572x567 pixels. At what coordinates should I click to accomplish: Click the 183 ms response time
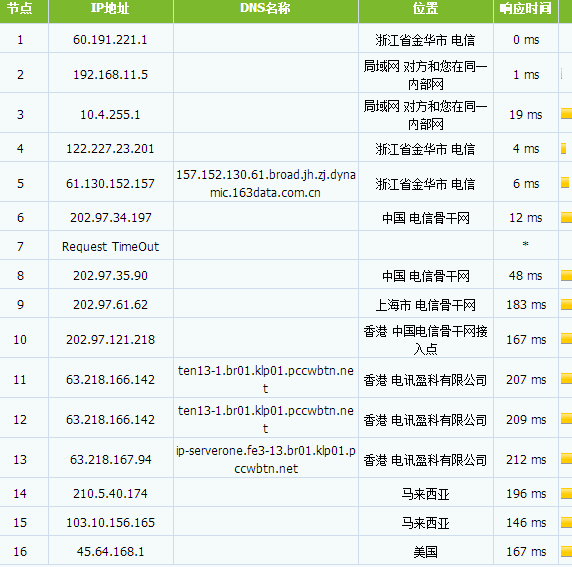(526, 305)
